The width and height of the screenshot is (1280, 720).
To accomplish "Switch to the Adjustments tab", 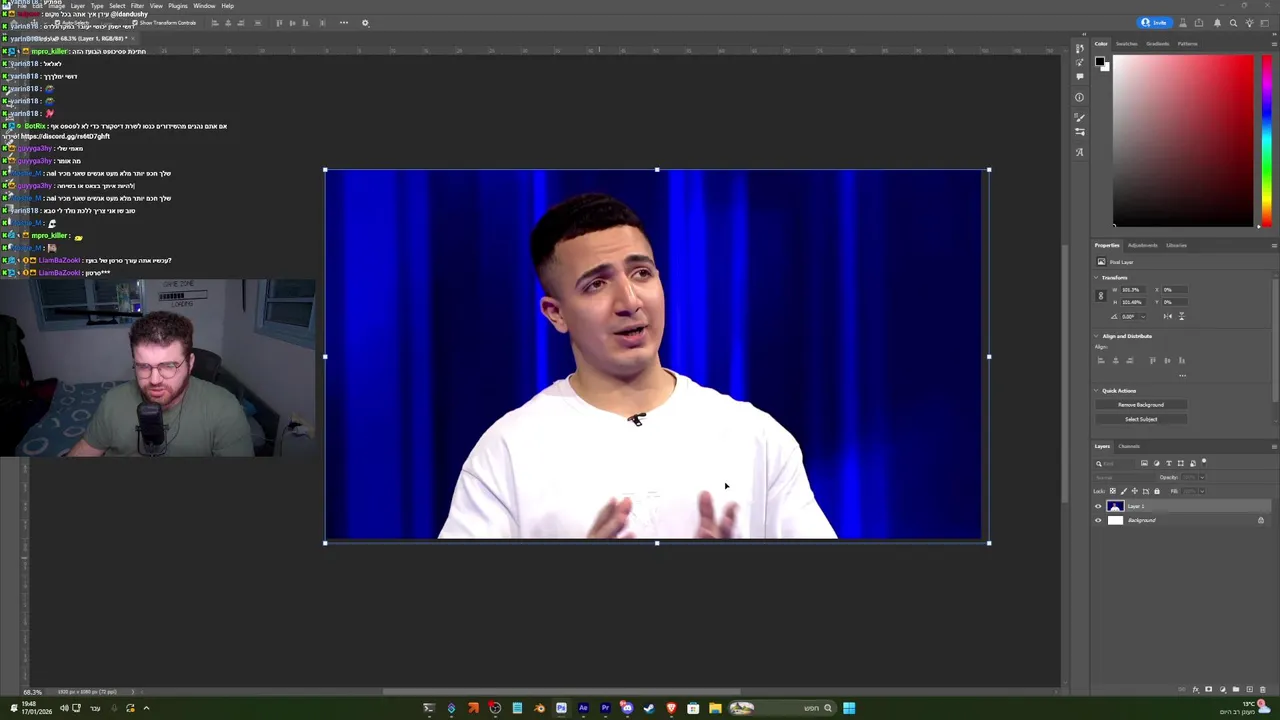I will click(x=1142, y=245).
